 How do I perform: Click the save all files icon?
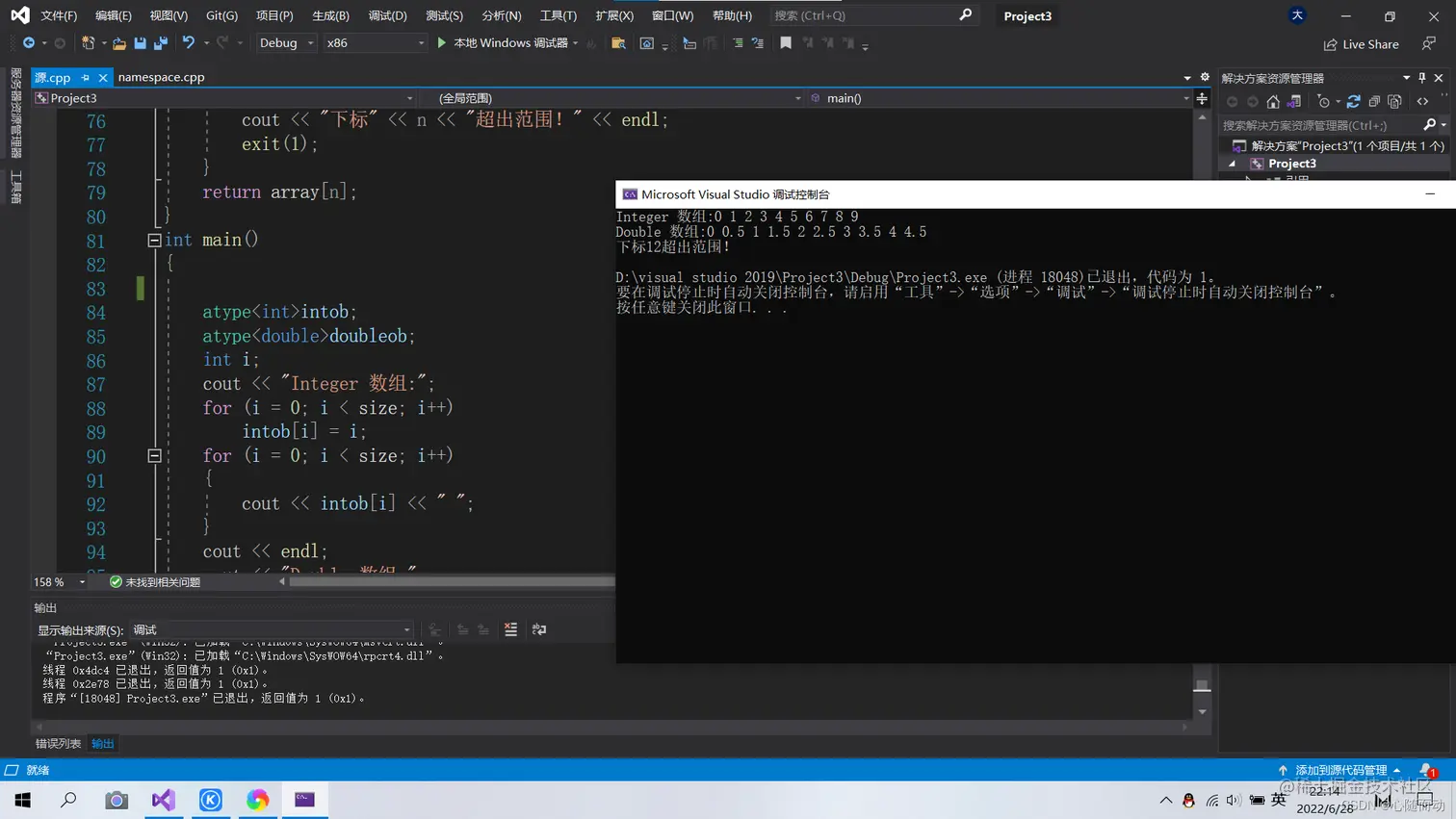pyautogui.click(x=161, y=43)
